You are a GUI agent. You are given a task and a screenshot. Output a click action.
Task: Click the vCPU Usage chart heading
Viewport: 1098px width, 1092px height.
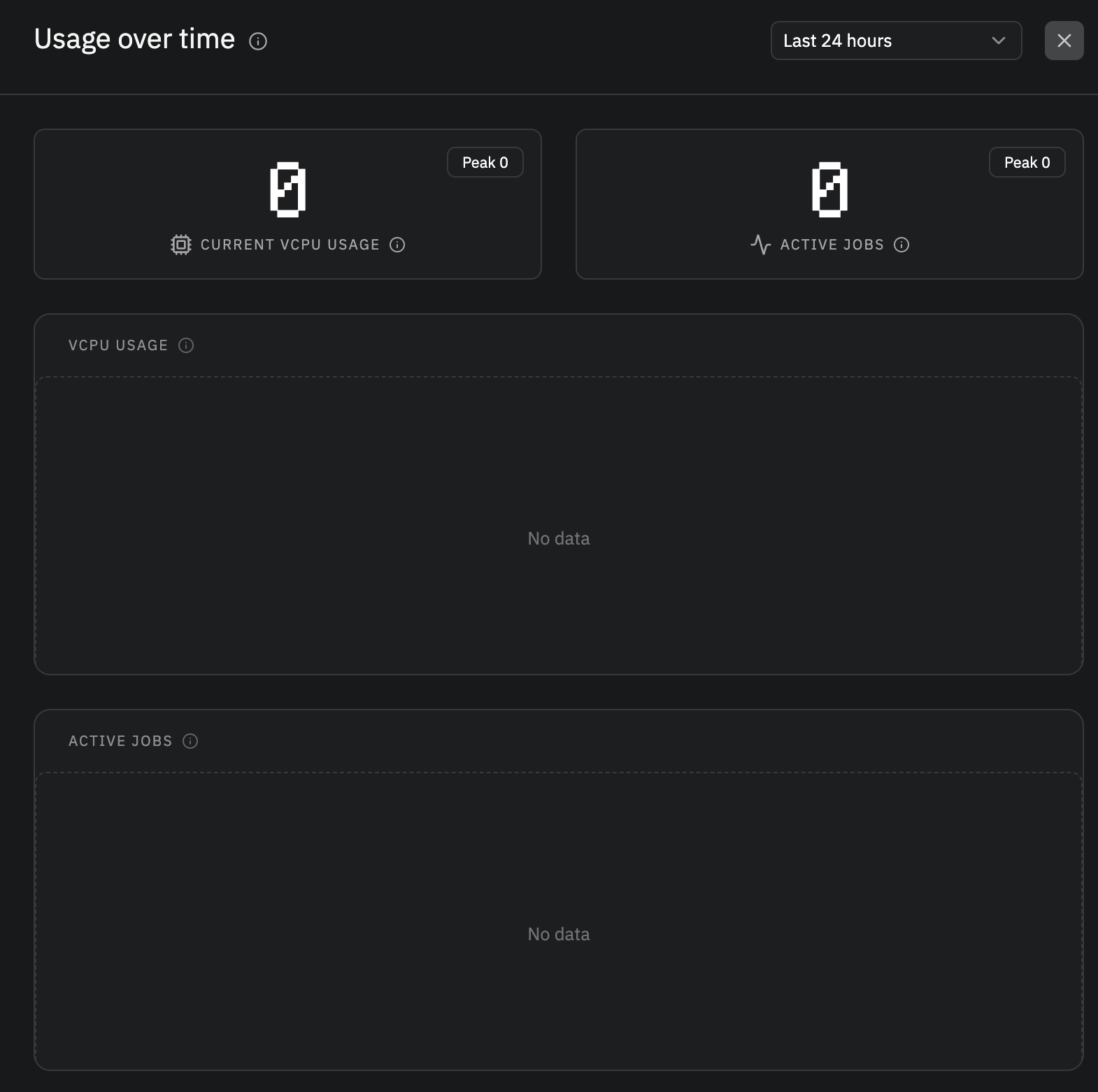pos(118,345)
